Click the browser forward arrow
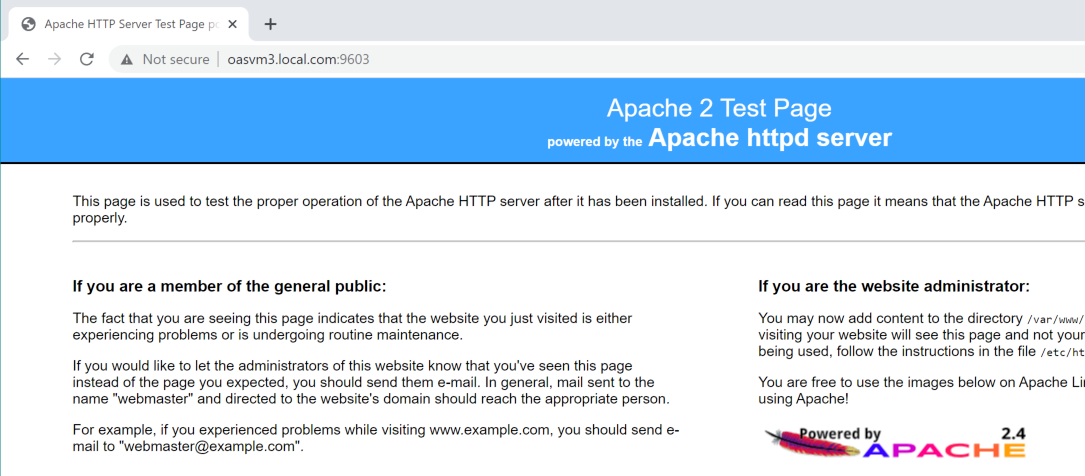This screenshot has width=1085, height=476. [x=54, y=60]
